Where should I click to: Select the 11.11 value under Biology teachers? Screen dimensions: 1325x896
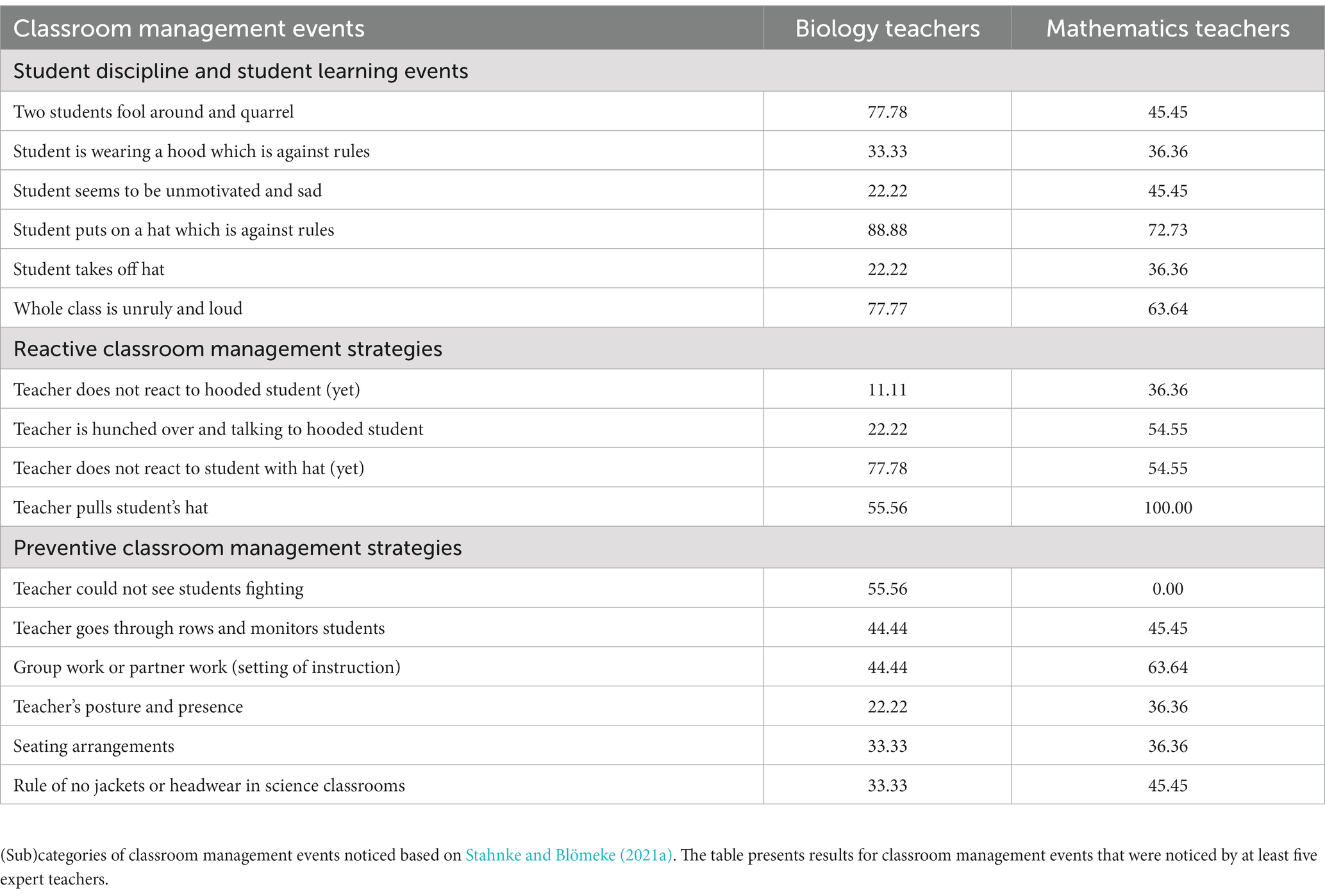(x=887, y=390)
